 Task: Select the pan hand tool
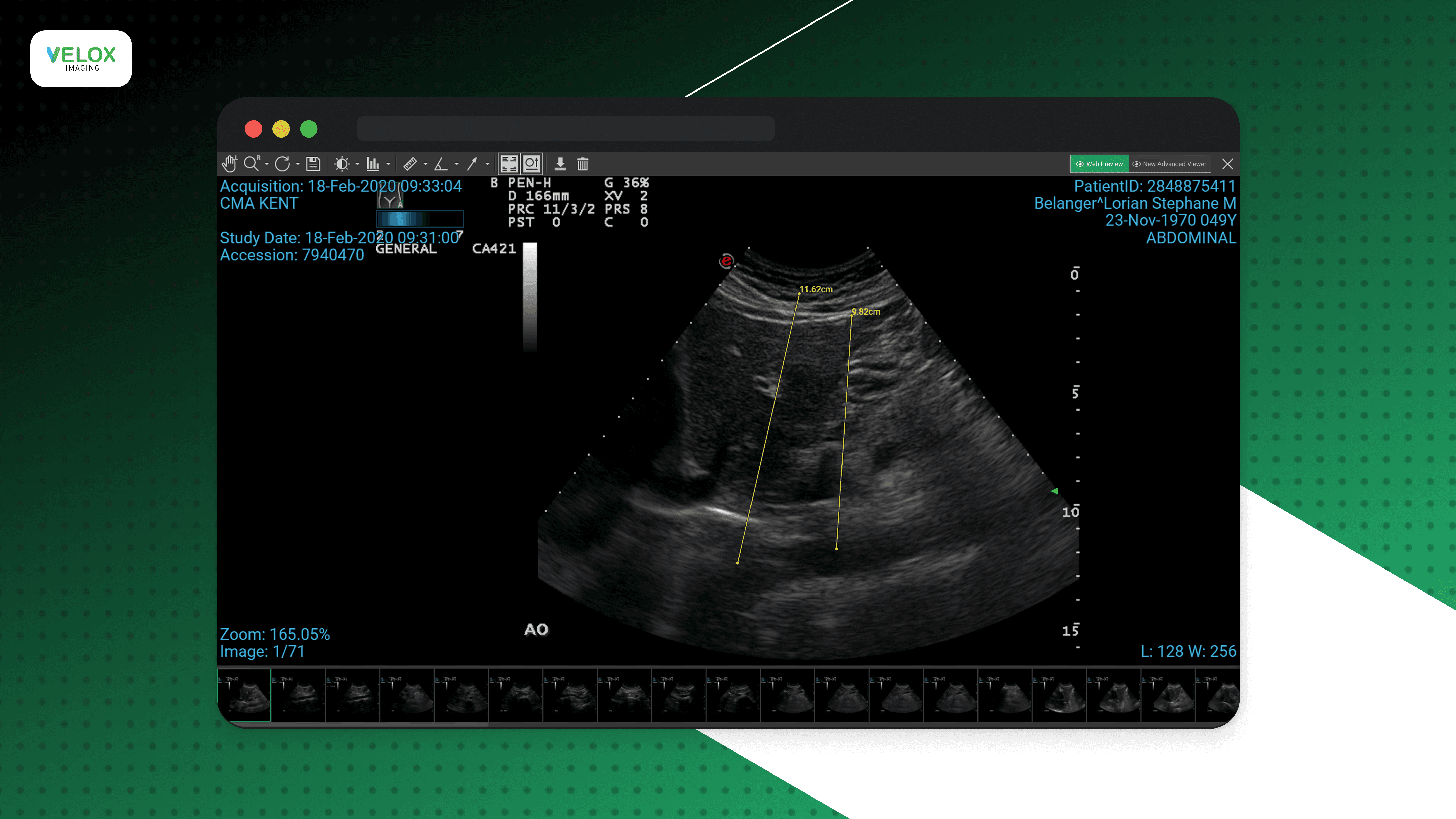(x=229, y=164)
